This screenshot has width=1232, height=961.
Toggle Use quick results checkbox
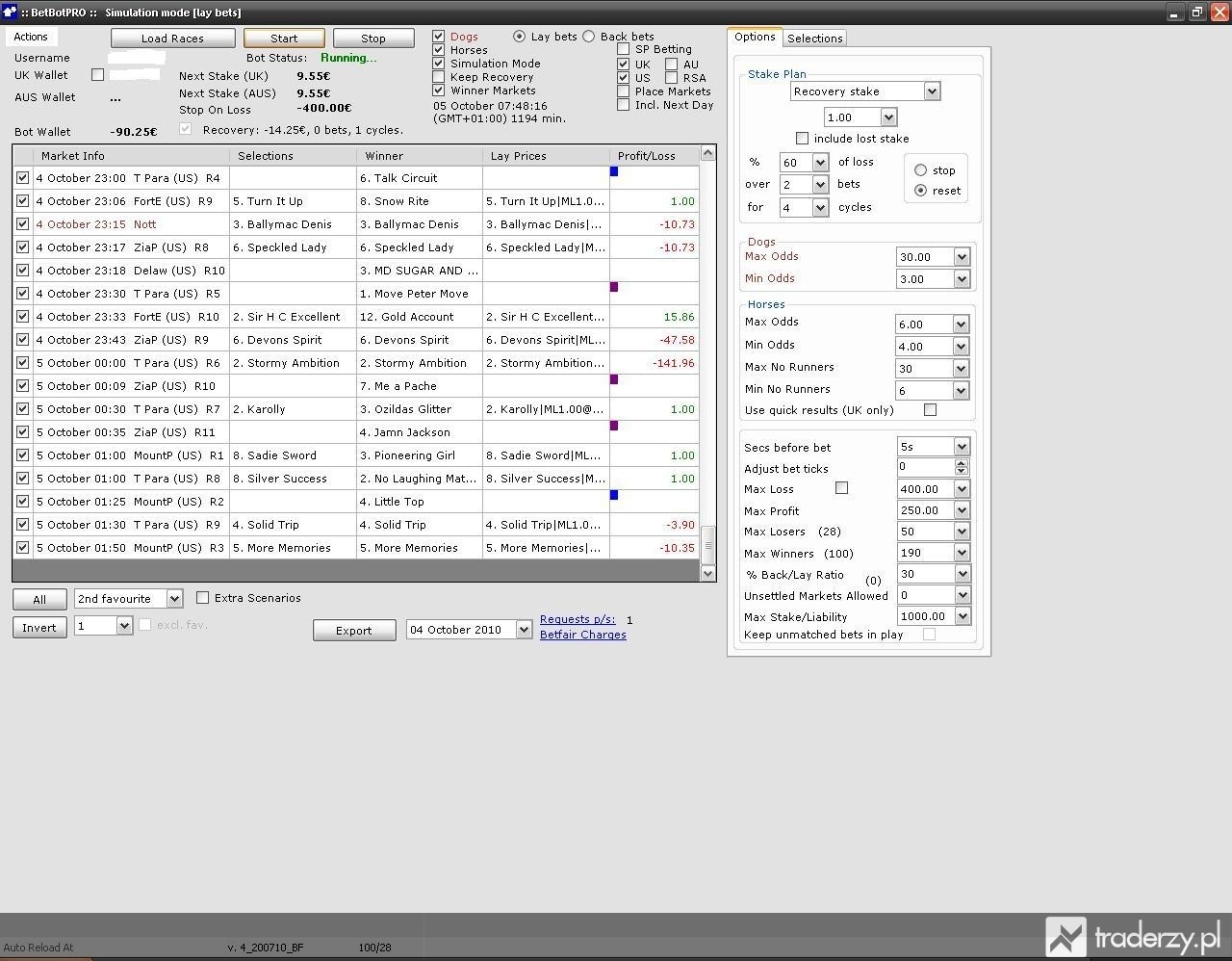(x=931, y=410)
